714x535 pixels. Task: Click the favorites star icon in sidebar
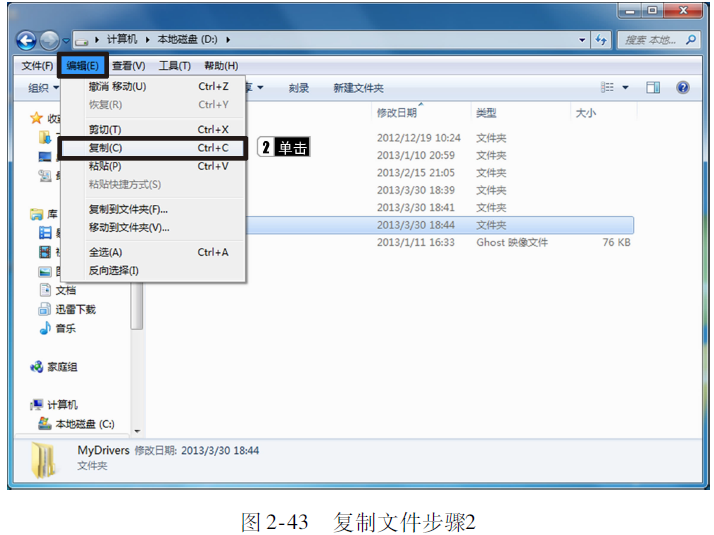36,118
